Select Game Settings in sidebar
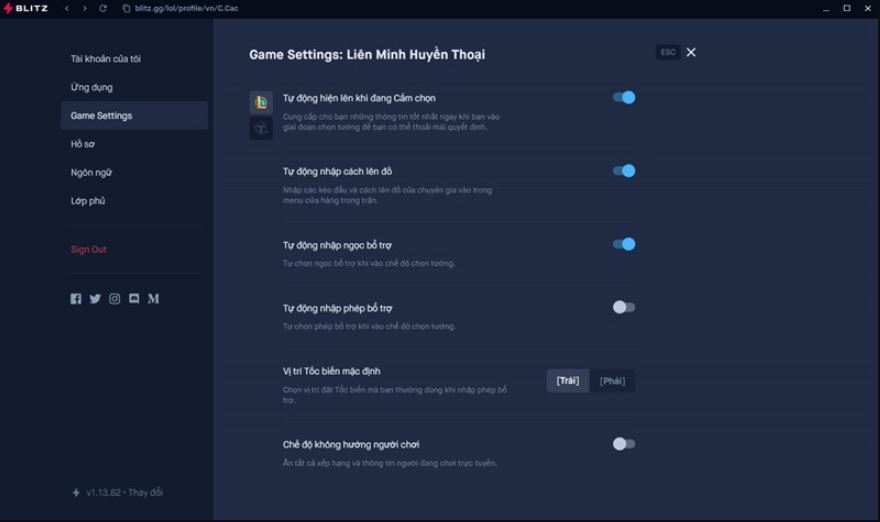 tap(134, 116)
